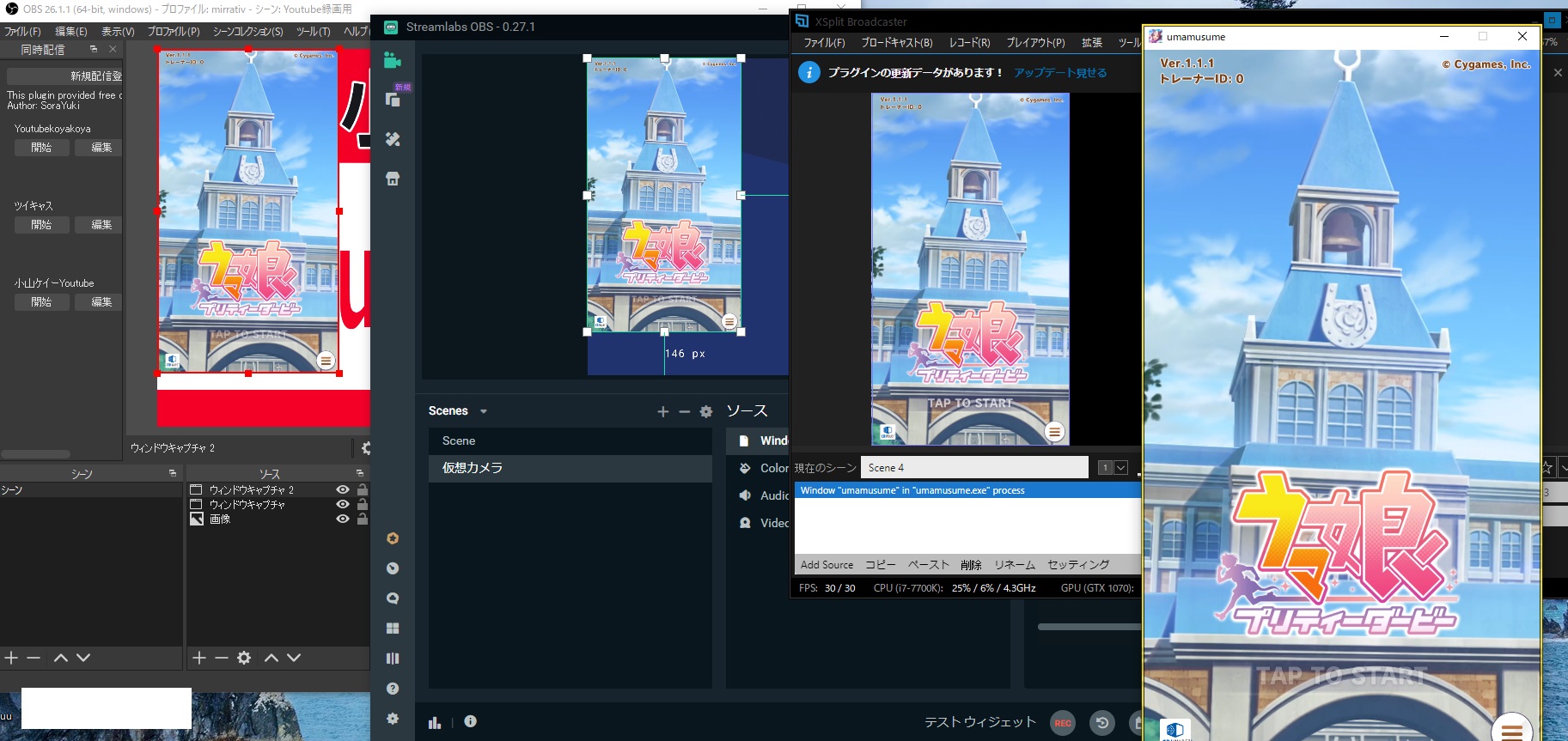Screen dimensions: 1568x741
Task: Pop out the OBS ソース dock
Action: tap(360, 473)
